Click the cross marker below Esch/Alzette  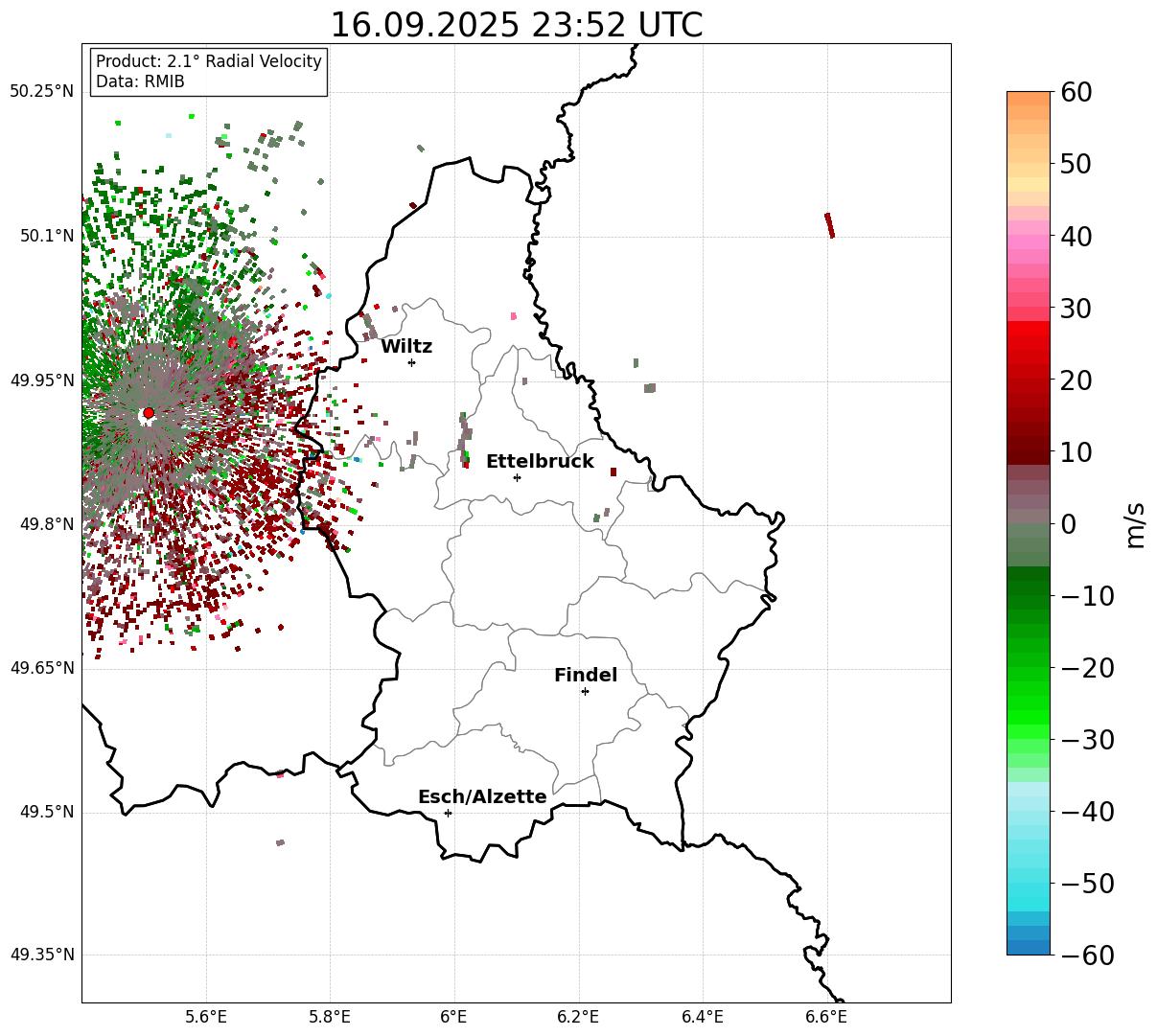[x=448, y=813]
